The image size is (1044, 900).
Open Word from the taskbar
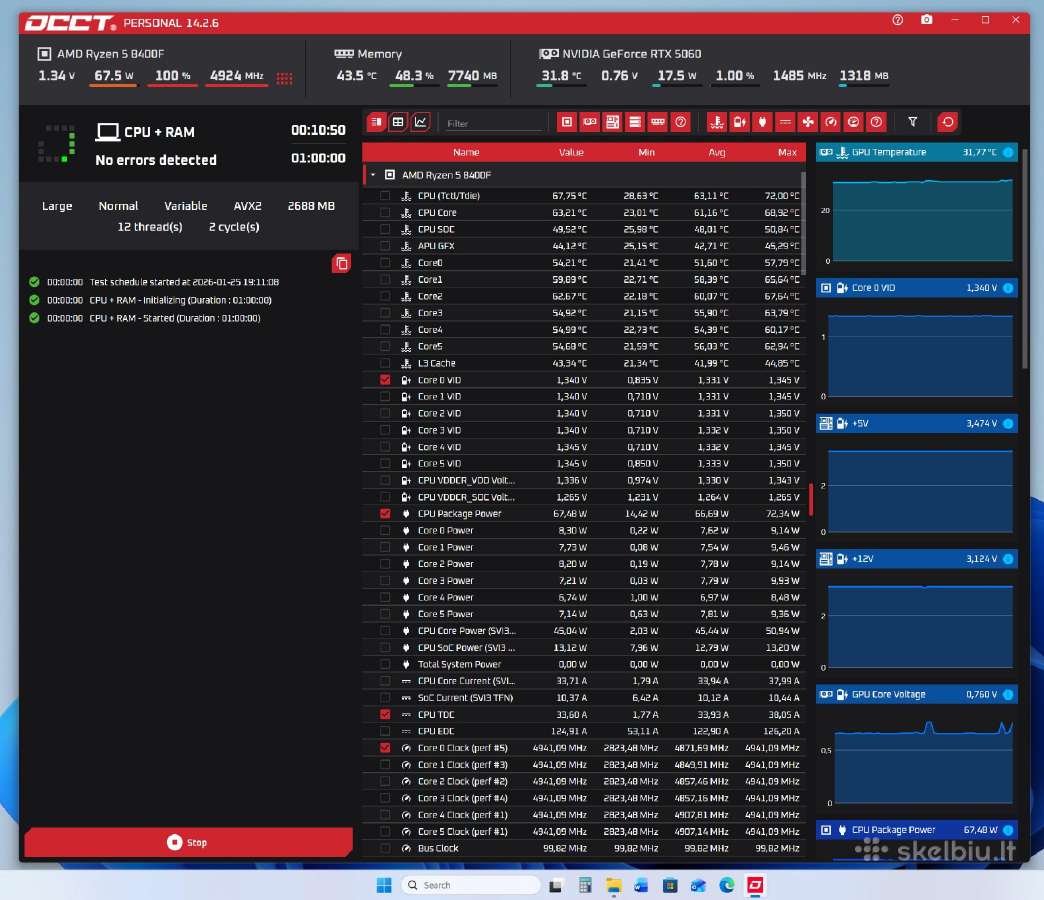[641, 885]
